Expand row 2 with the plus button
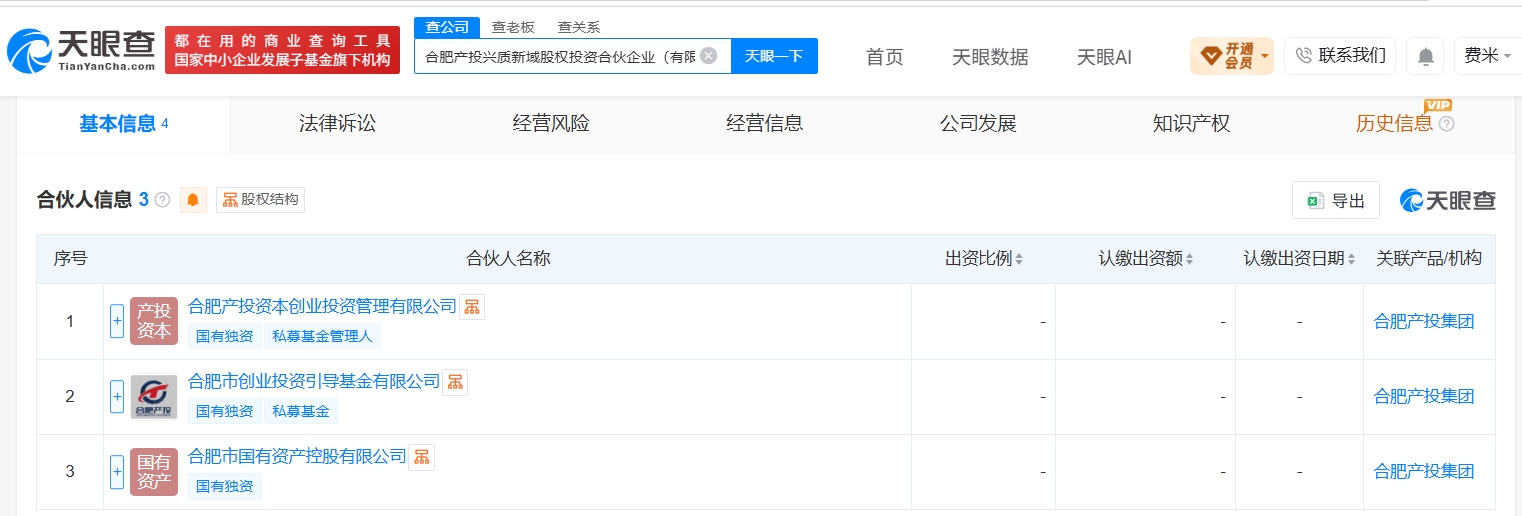 tap(117, 397)
